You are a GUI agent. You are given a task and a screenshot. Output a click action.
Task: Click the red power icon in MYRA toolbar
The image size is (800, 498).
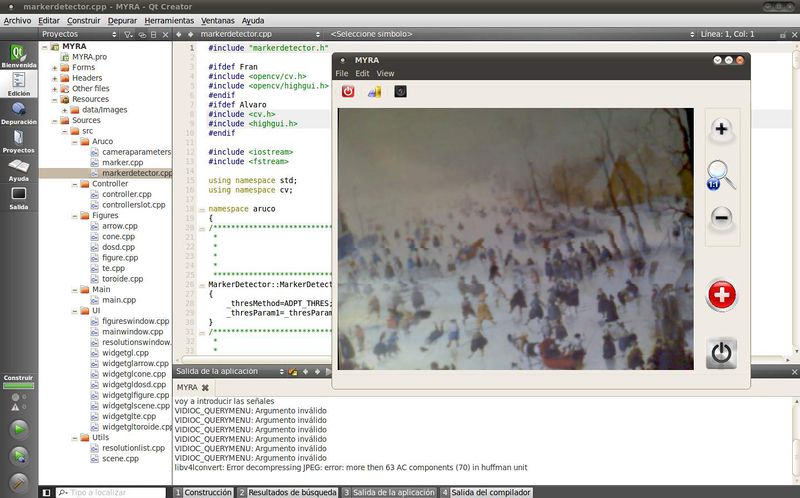pos(348,92)
